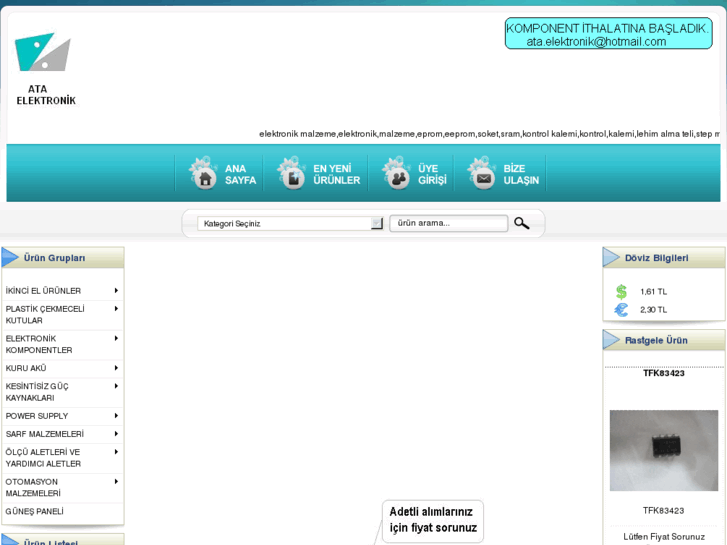Viewport: 727px width, 545px height.
Task: Open the ELEKTRONİK KOMPONENTLER category
Action: (x=39, y=344)
